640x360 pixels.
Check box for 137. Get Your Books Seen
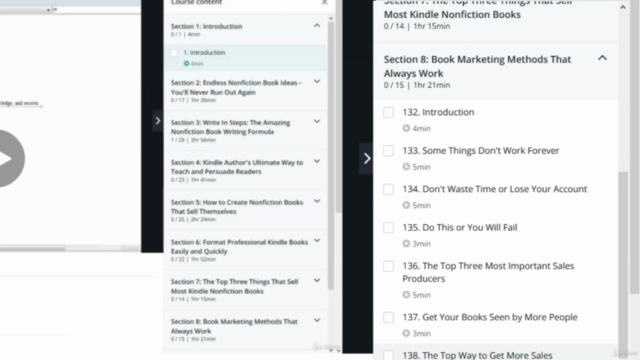pos(389,317)
